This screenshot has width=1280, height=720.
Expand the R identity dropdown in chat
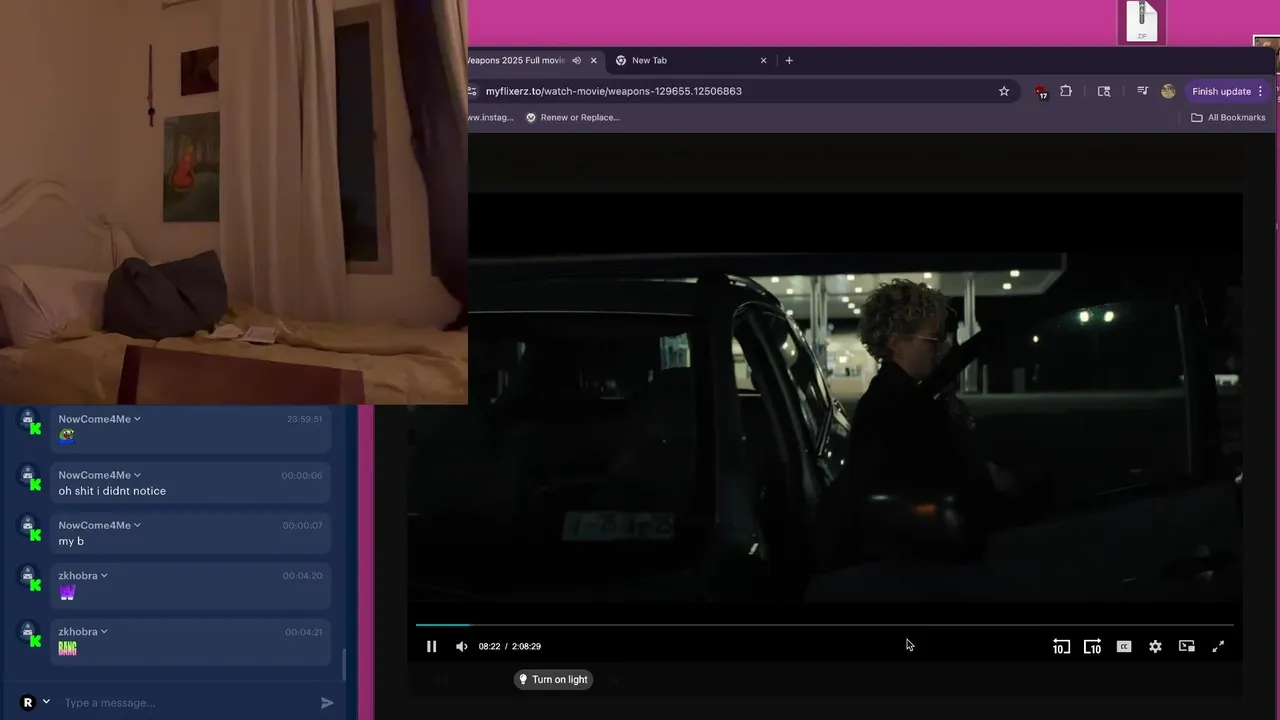pyautogui.click(x=46, y=702)
